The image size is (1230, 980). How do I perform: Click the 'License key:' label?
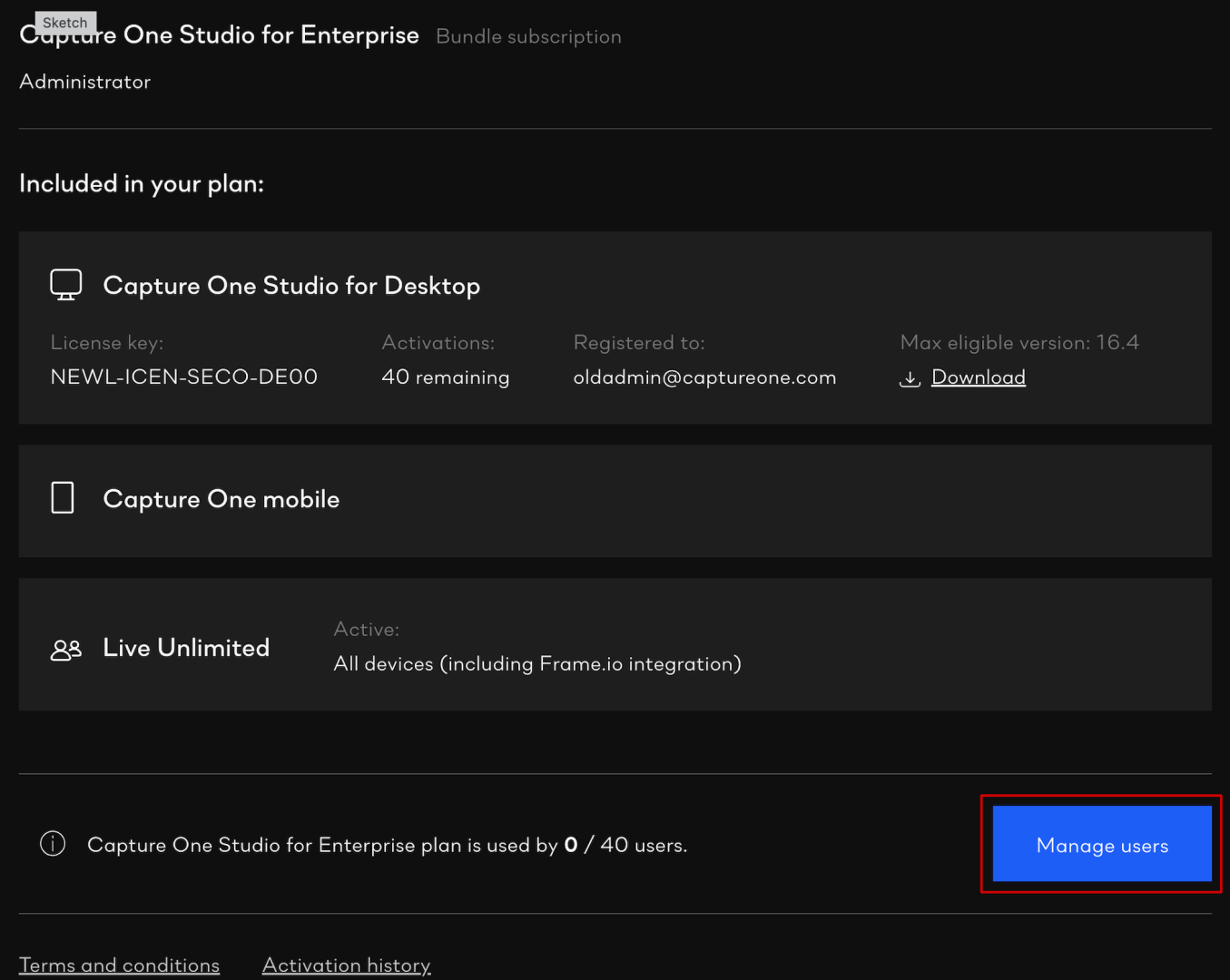point(107,343)
